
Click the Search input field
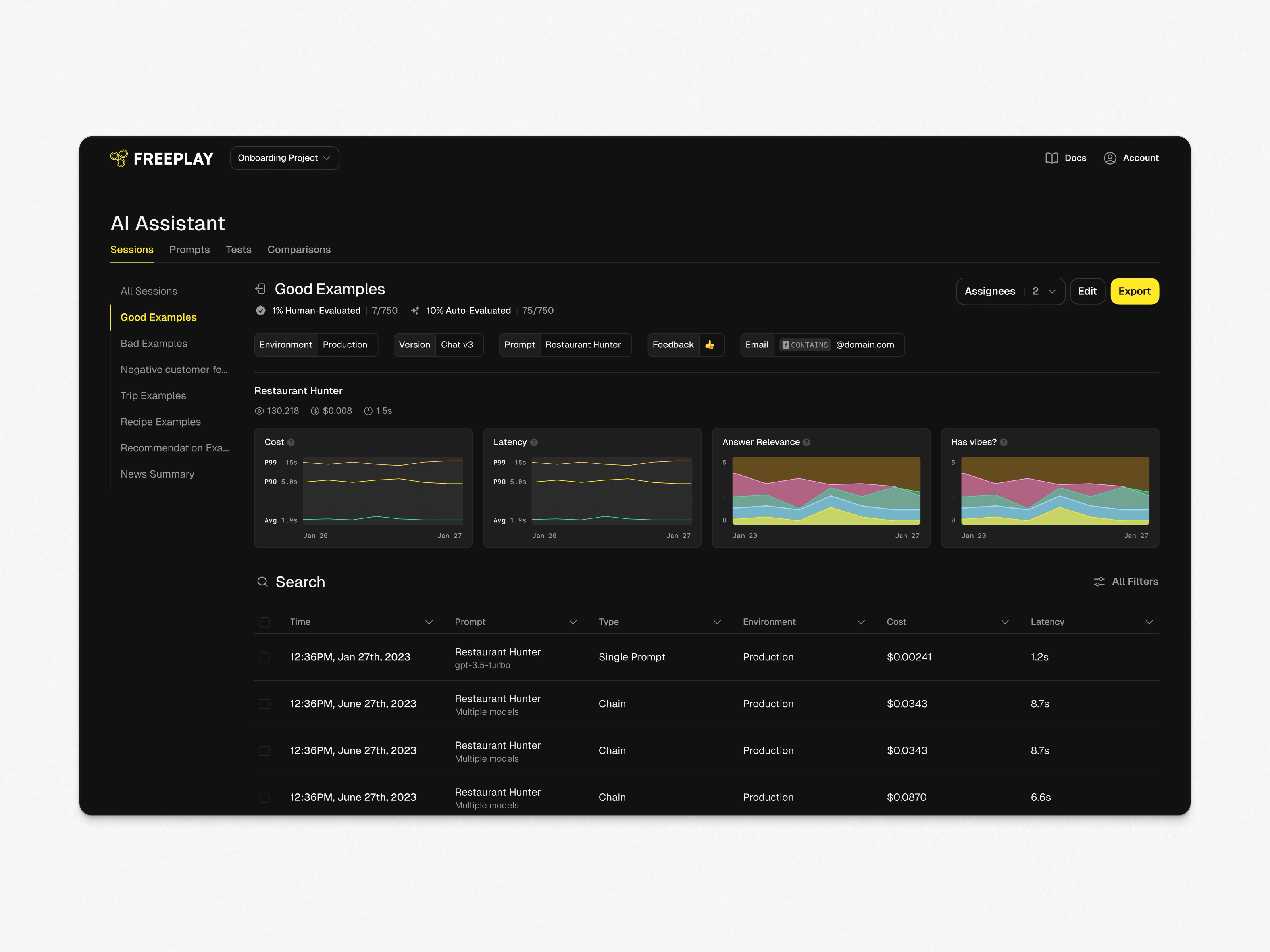point(300,582)
